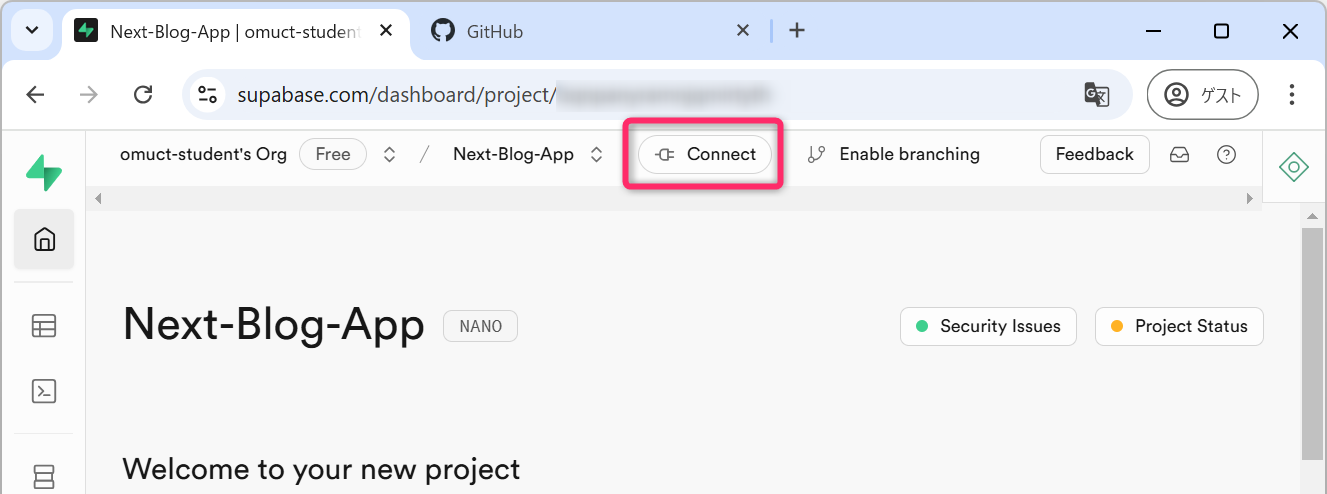Viewport: 1327px width, 494px height.
Task: Click the vertical page scrollbar
Action: 1312,340
